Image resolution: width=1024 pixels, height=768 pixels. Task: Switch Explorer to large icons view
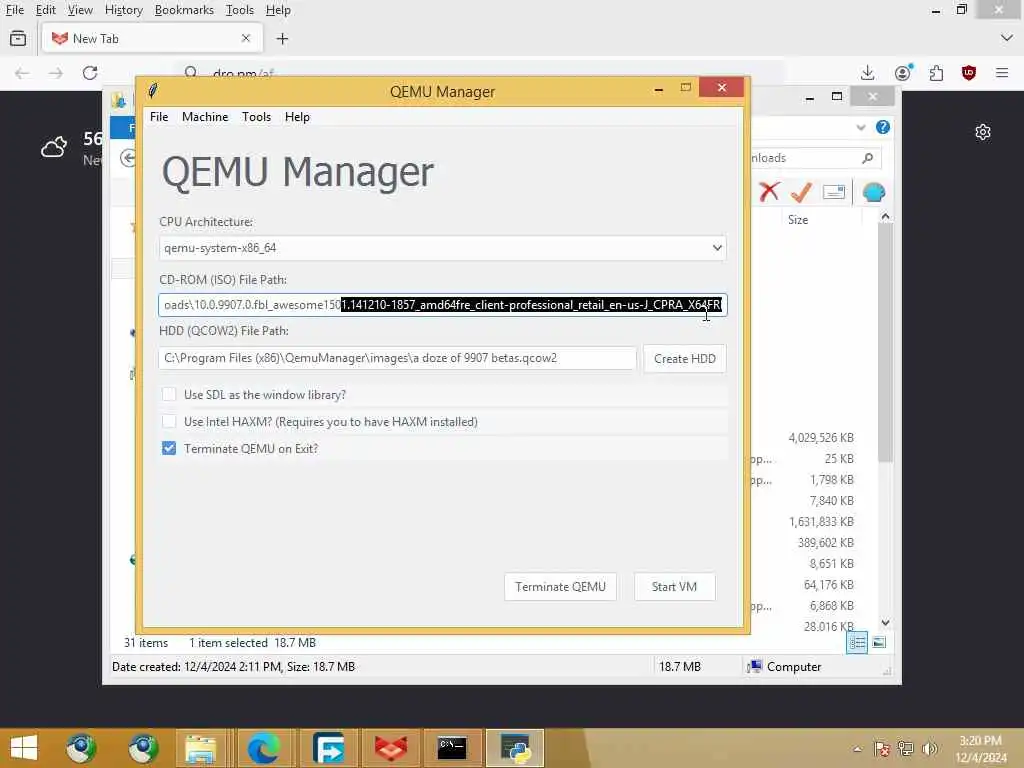coord(879,643)
